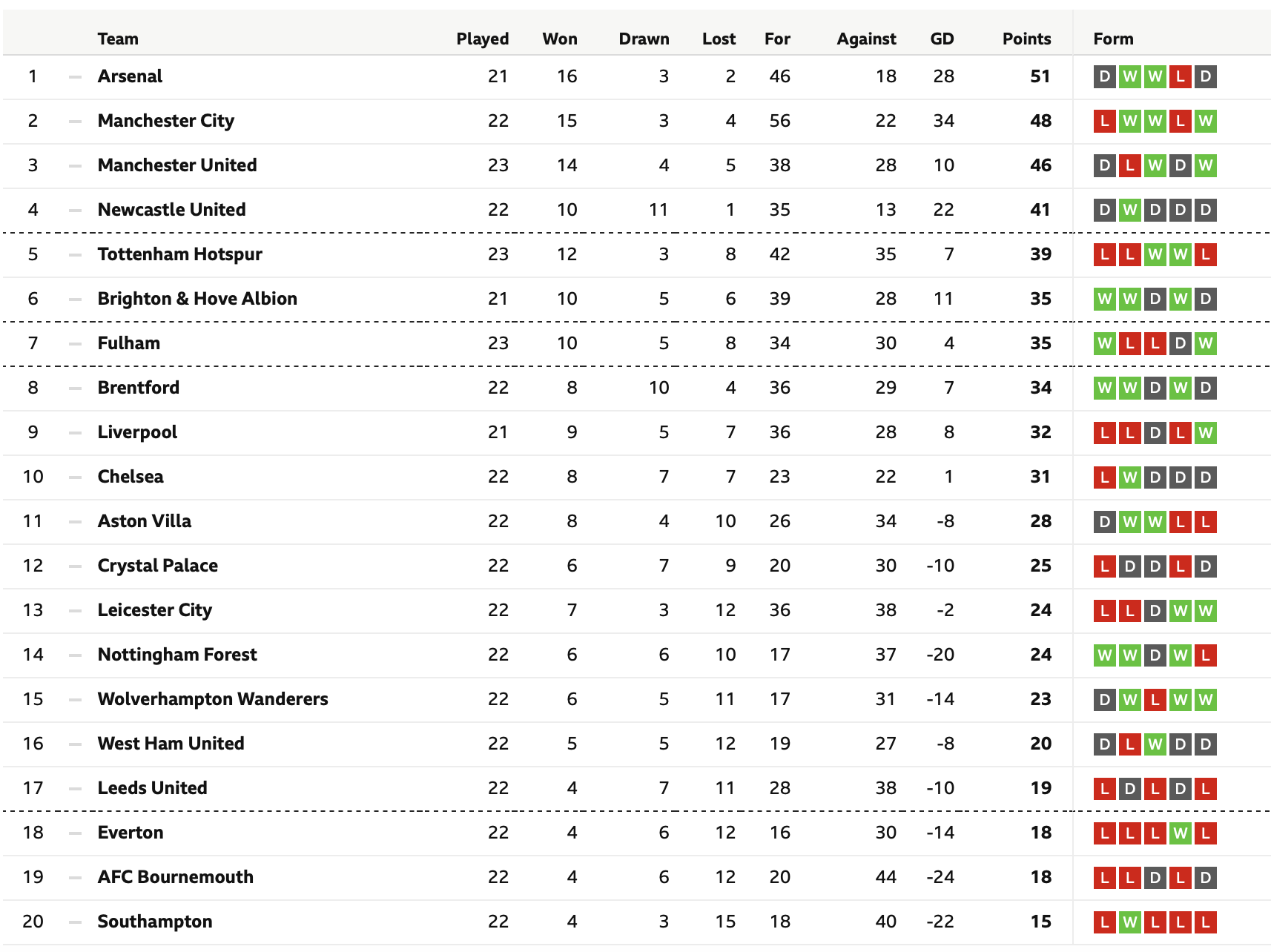The height and width of the screenshot is (952, 1271).
Task: Click the GD column header
Action: [942, 39]
